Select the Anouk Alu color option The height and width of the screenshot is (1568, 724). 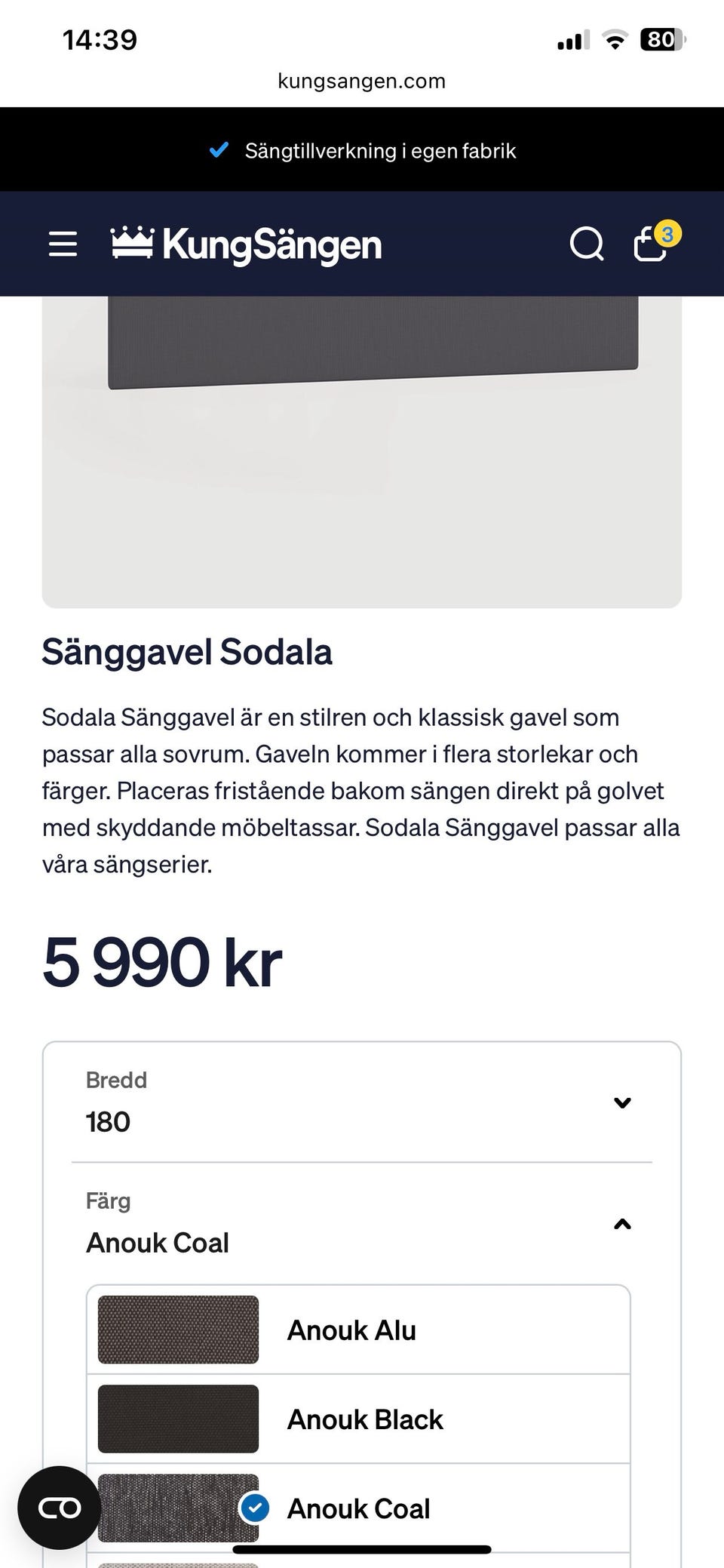point(351,1330)
